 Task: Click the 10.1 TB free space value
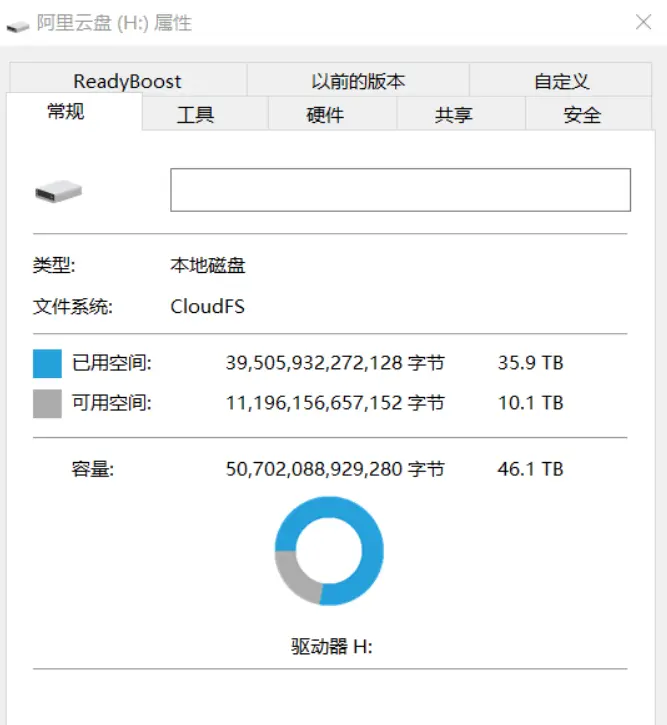[530, 403]
